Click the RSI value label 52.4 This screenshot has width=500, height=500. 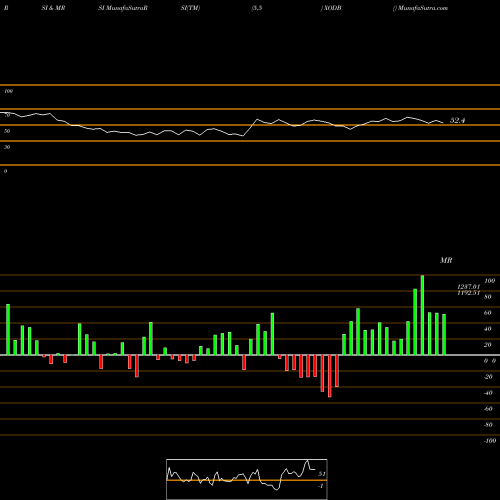[457, 120]
